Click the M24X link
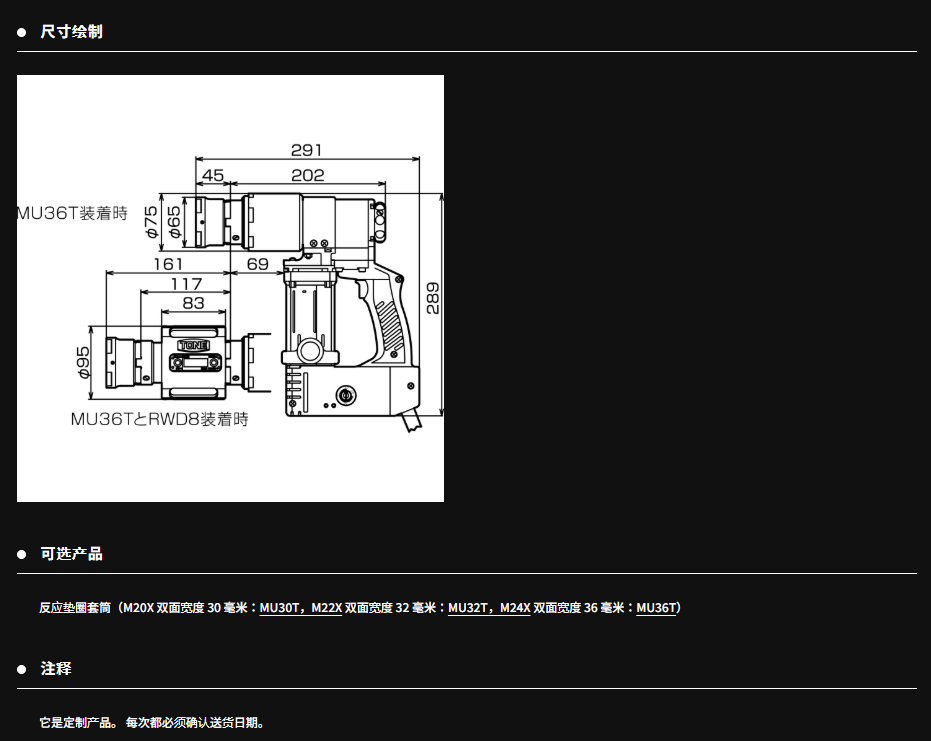 pos(515,608)
